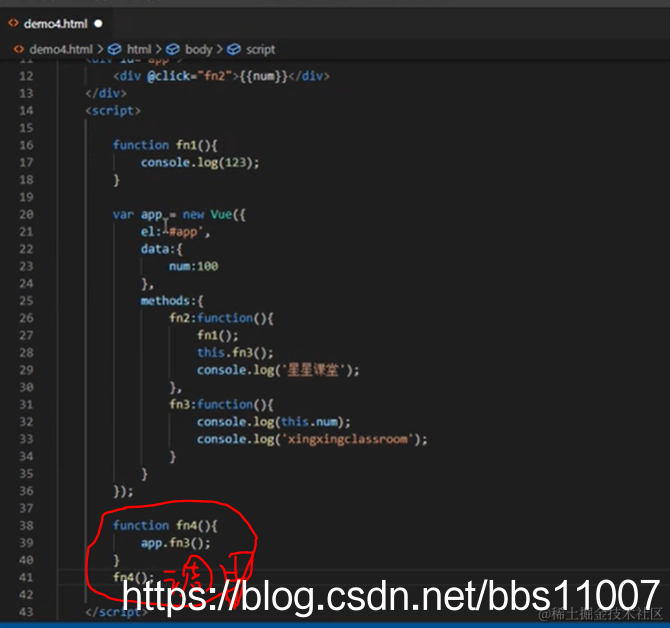The image size is (670, 628).
Task: Click console.log('星星课堂'); statement
Action: pos(278,370)
